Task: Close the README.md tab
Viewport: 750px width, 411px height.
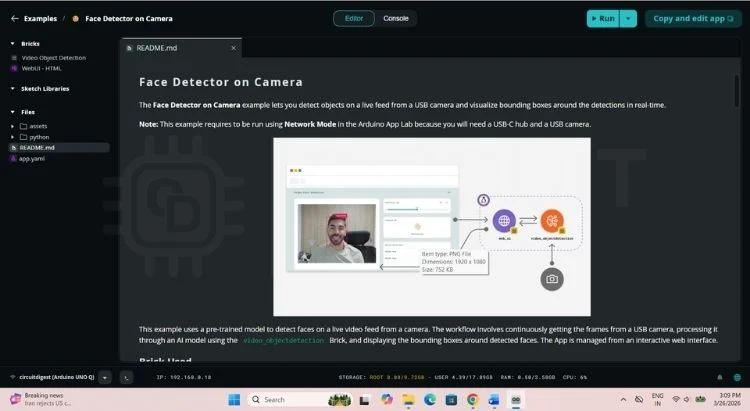Action: 233,48
